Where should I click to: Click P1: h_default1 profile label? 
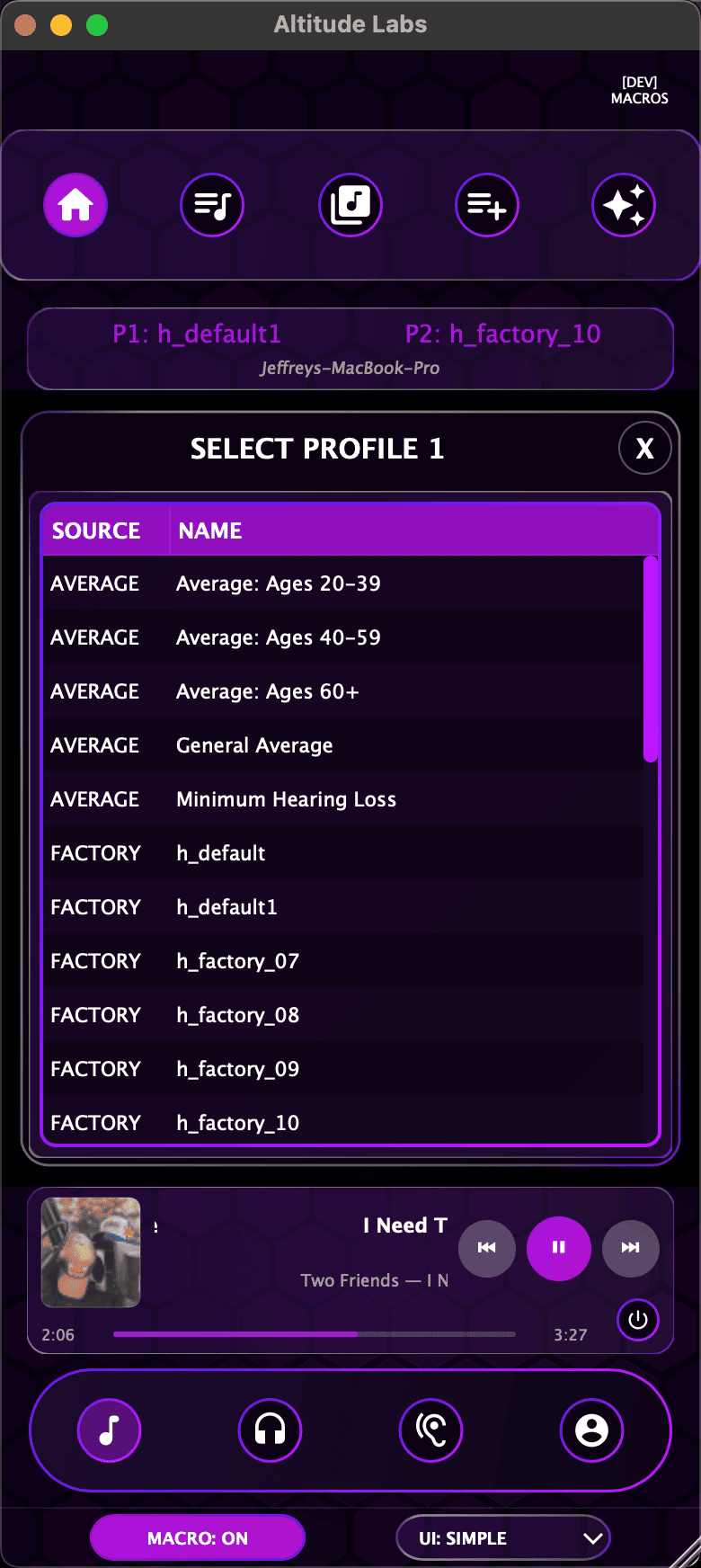[198, 334]
